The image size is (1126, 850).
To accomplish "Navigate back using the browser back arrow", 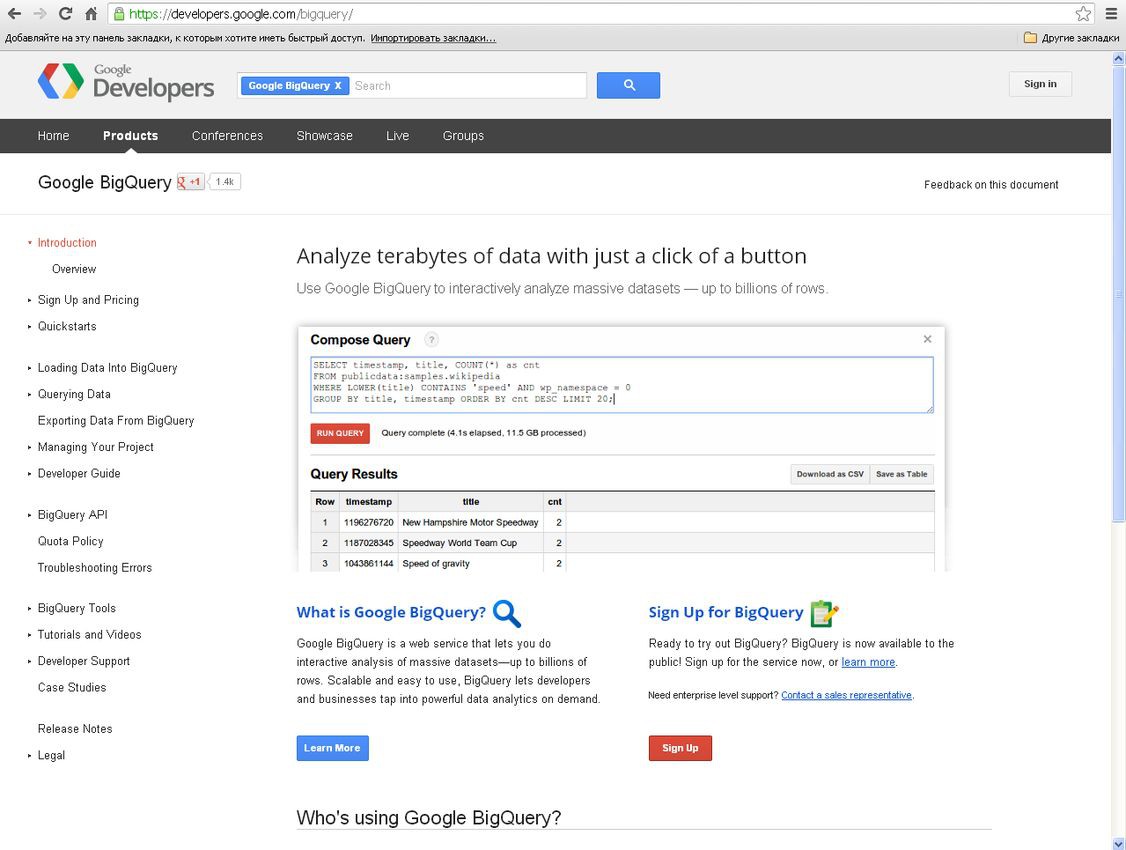I will (14, 13).
